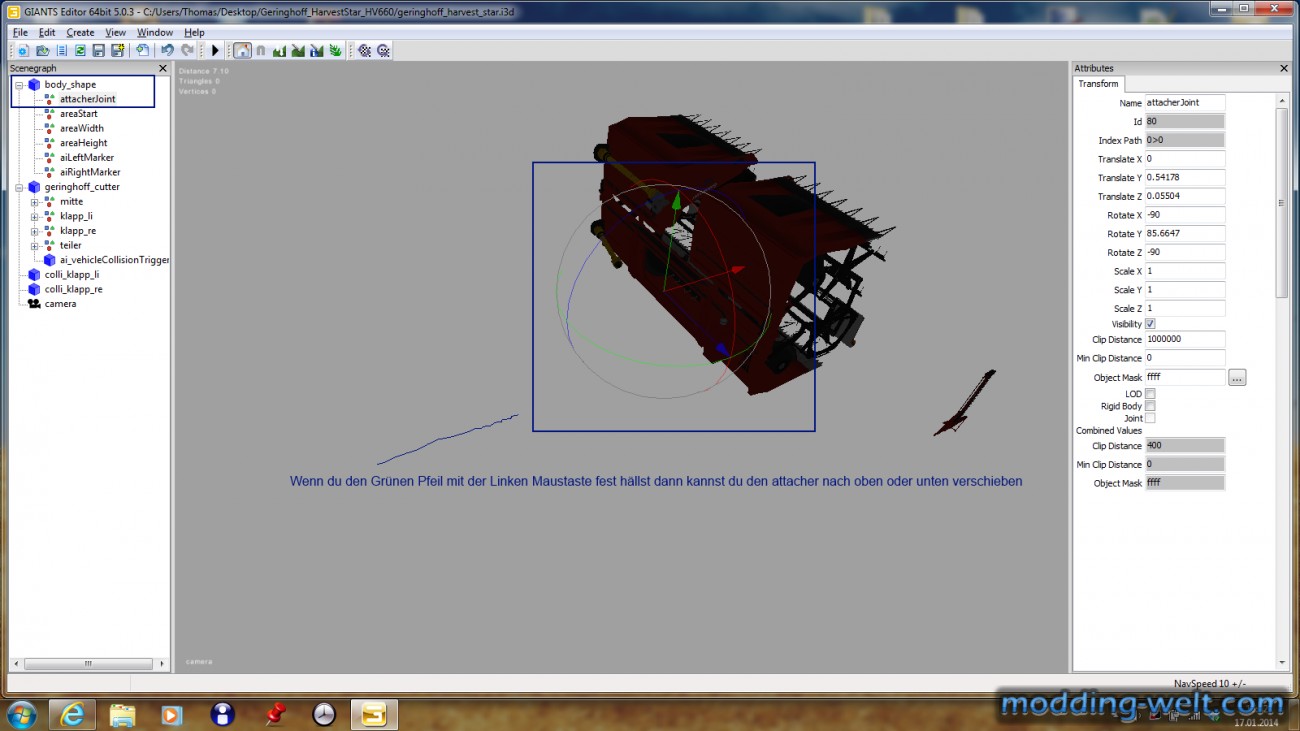Select the terrain foliage paint icon
1300x731 pixels.
[336, 50]
